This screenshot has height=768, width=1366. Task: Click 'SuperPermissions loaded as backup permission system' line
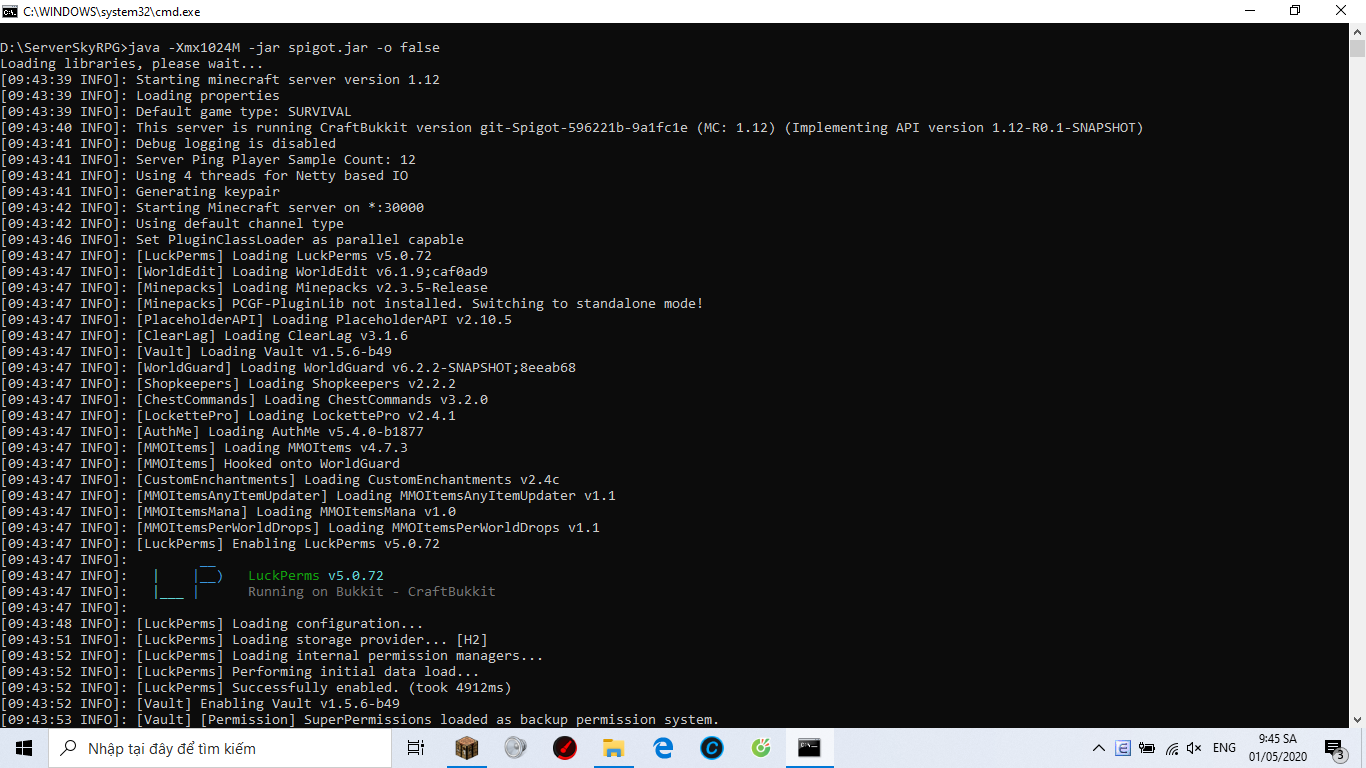360,720
